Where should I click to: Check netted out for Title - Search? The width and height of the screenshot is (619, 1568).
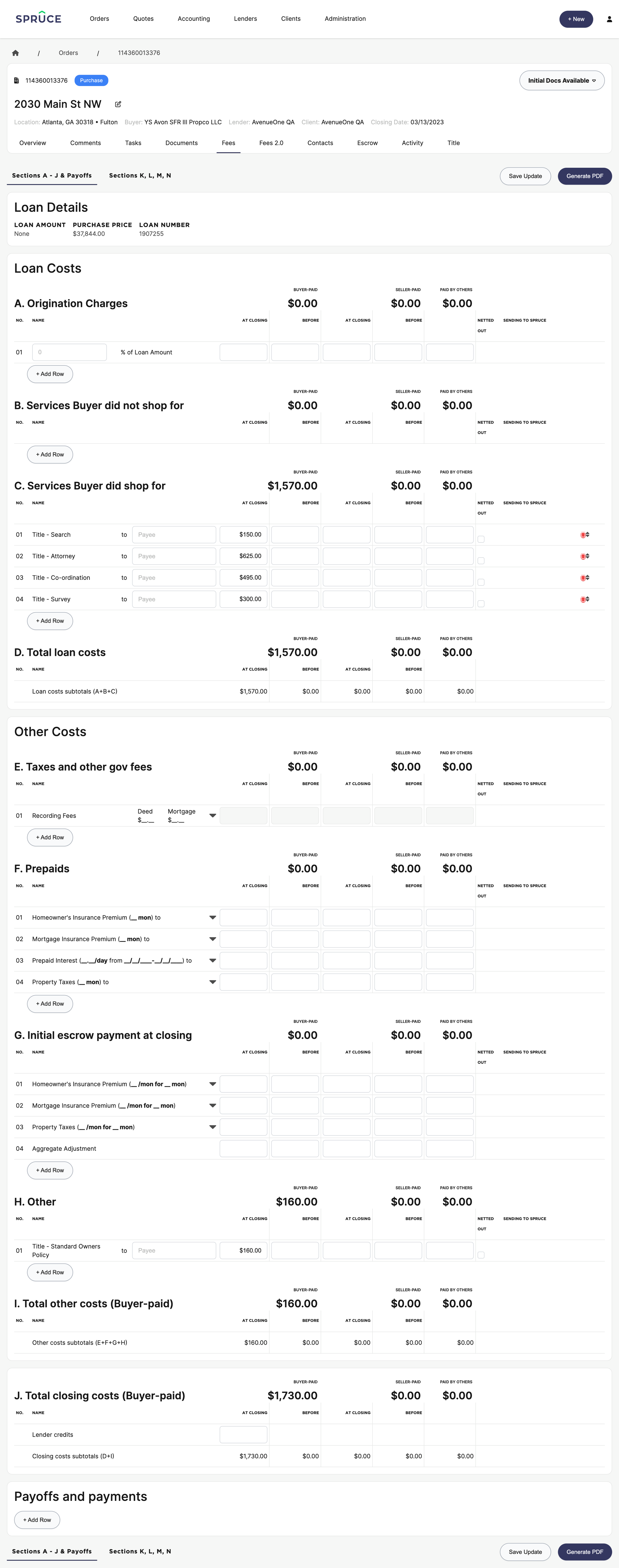(481, 539)
